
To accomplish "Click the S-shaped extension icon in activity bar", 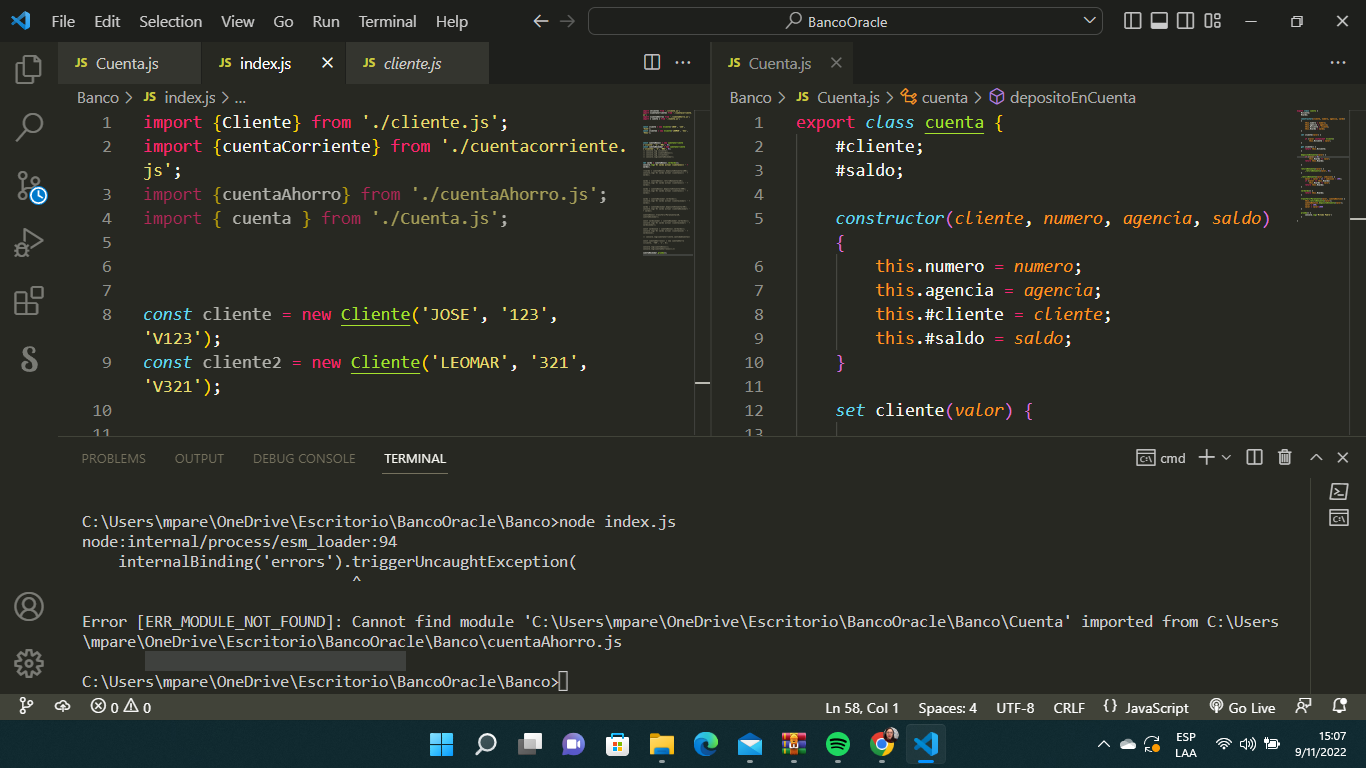I will coord(29,359).
